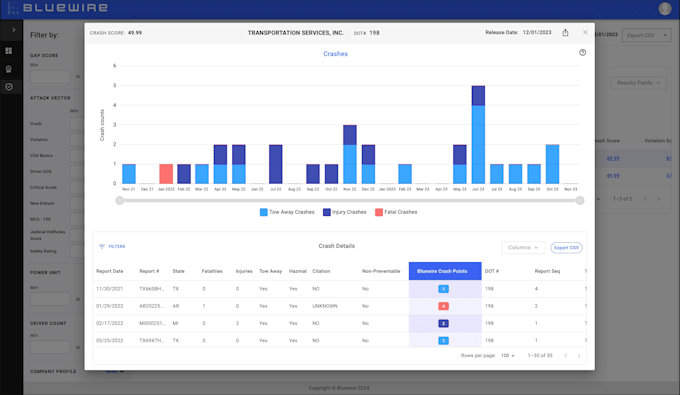Click dark blue crash points badge 2

[x=443, y=323]
